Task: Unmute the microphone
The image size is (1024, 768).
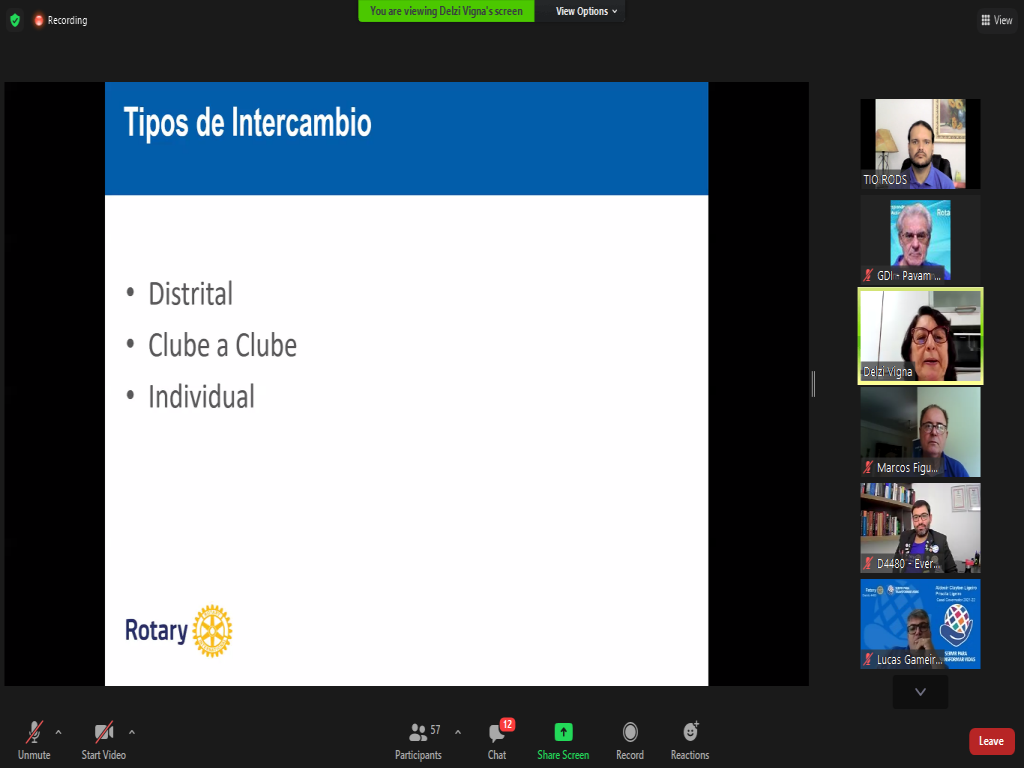Action: (34, 739)
